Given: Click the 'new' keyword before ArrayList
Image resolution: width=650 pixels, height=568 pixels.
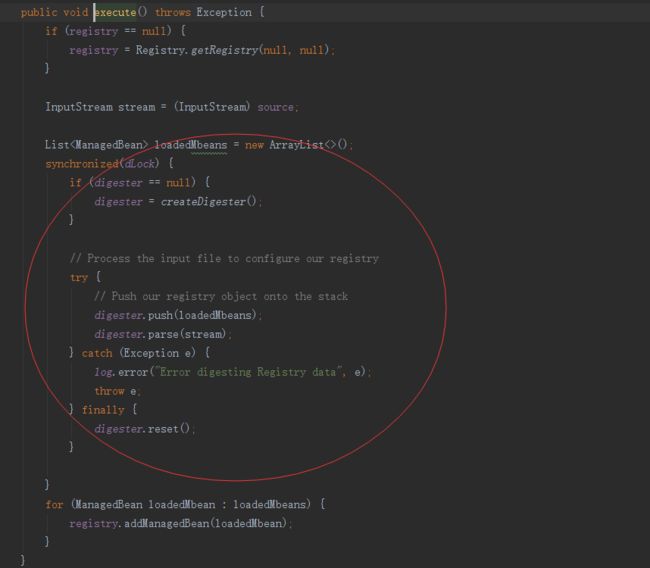Looking at the screenshot, I should click(x=254, y=145).
